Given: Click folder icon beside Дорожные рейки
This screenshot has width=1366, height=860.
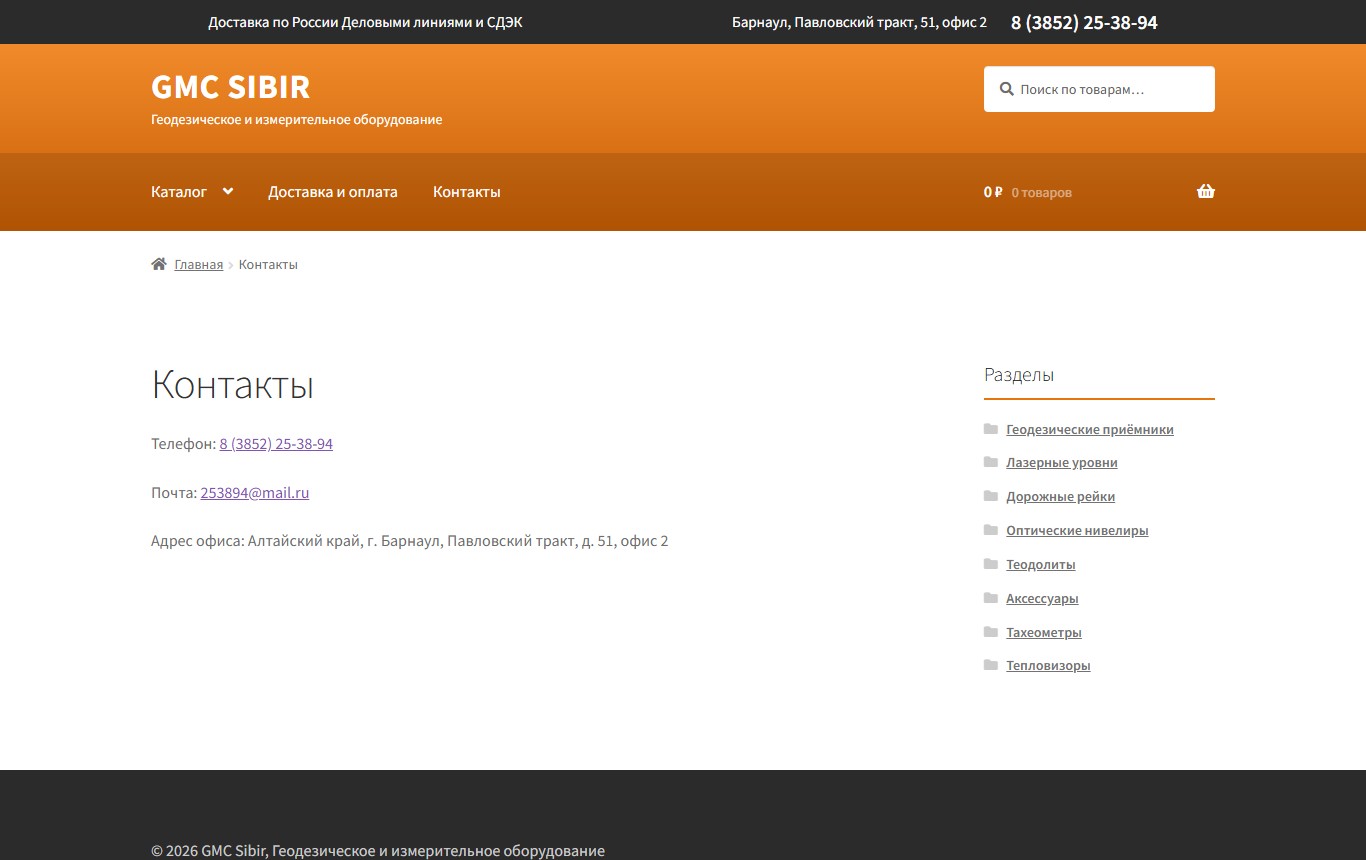Looking at the screenshot, I should coord(991,496).
